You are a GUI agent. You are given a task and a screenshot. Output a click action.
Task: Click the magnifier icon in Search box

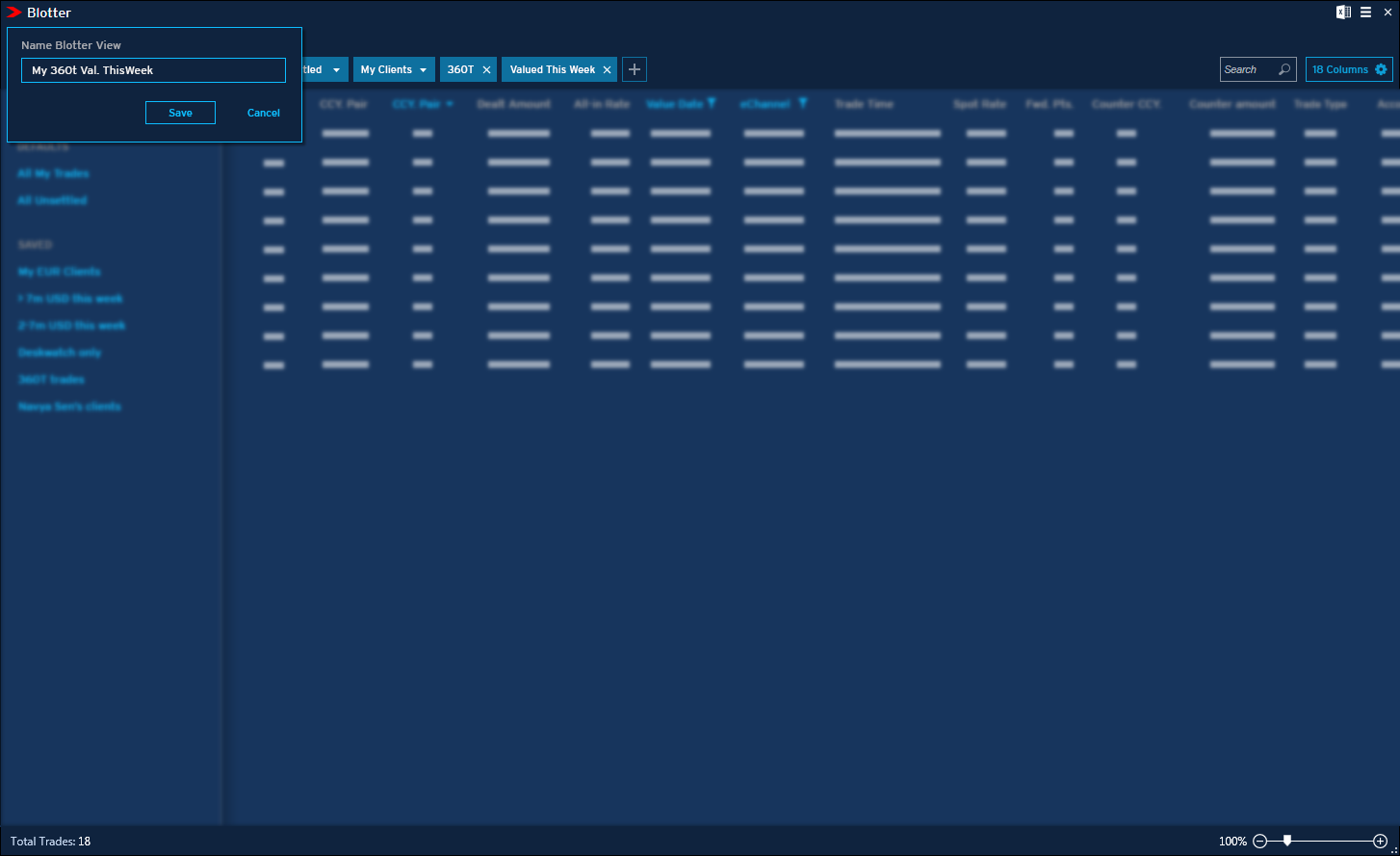click(1283, 69)
